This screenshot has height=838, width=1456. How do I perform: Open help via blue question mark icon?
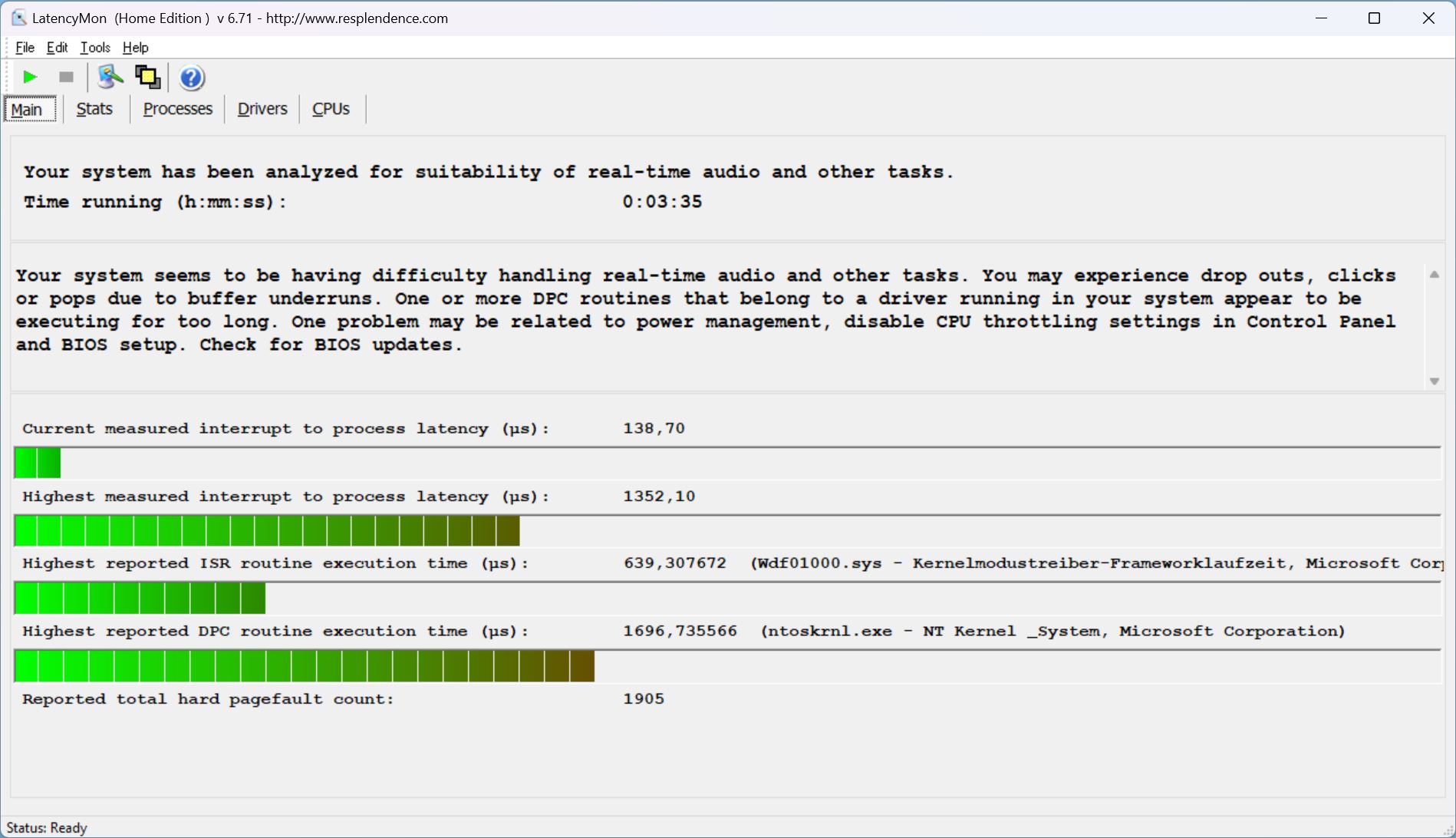pos(191,78)
